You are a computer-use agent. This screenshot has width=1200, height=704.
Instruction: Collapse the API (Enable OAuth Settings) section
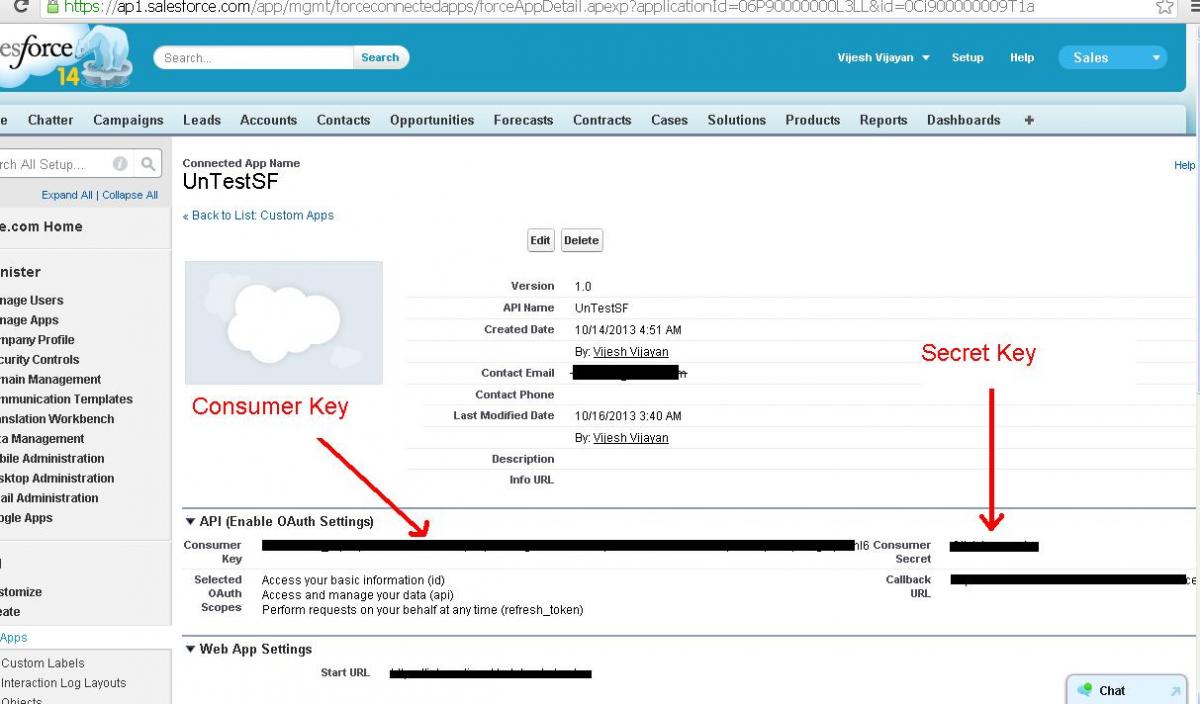pyautogui.click(x=190, y=522)
